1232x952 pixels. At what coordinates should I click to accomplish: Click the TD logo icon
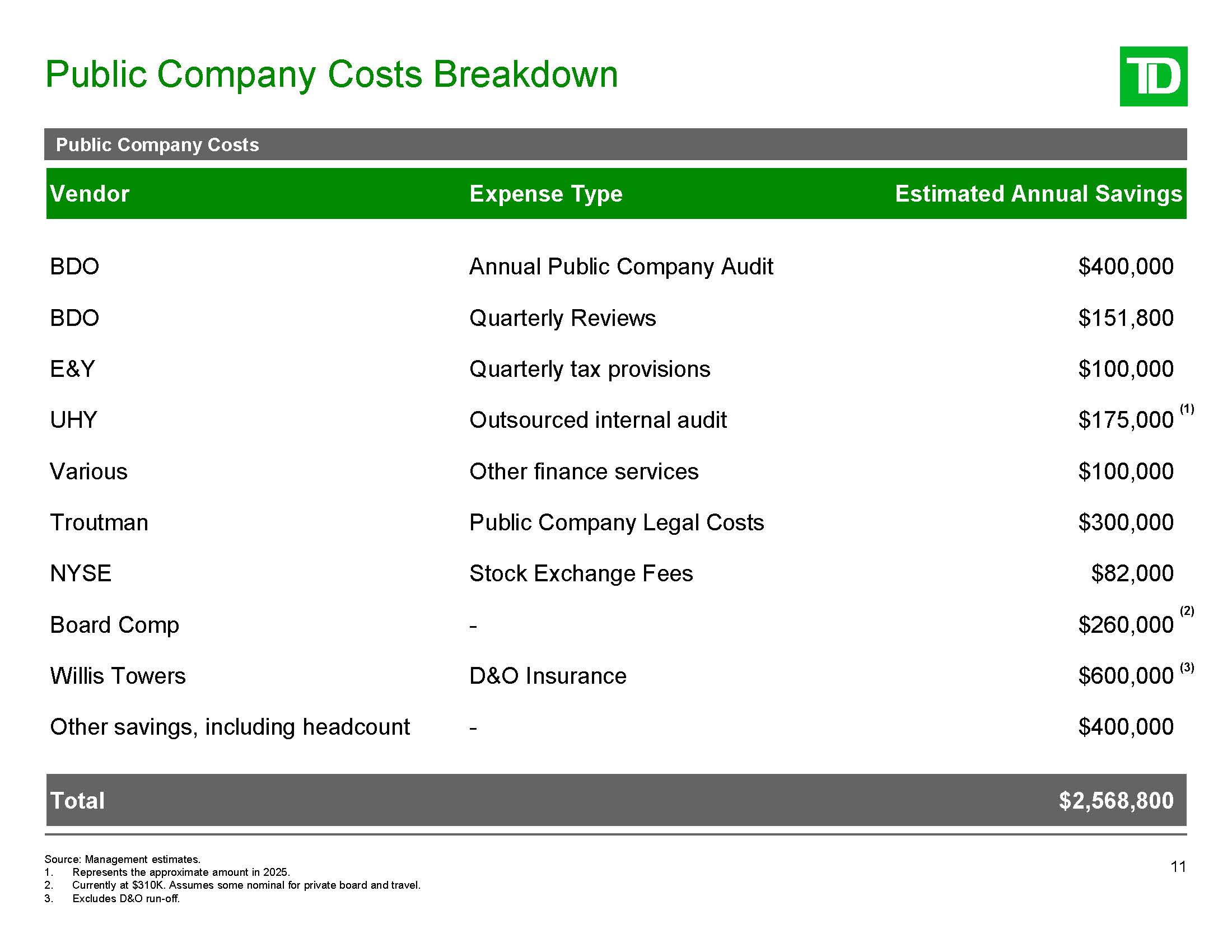coord(1153,76)
